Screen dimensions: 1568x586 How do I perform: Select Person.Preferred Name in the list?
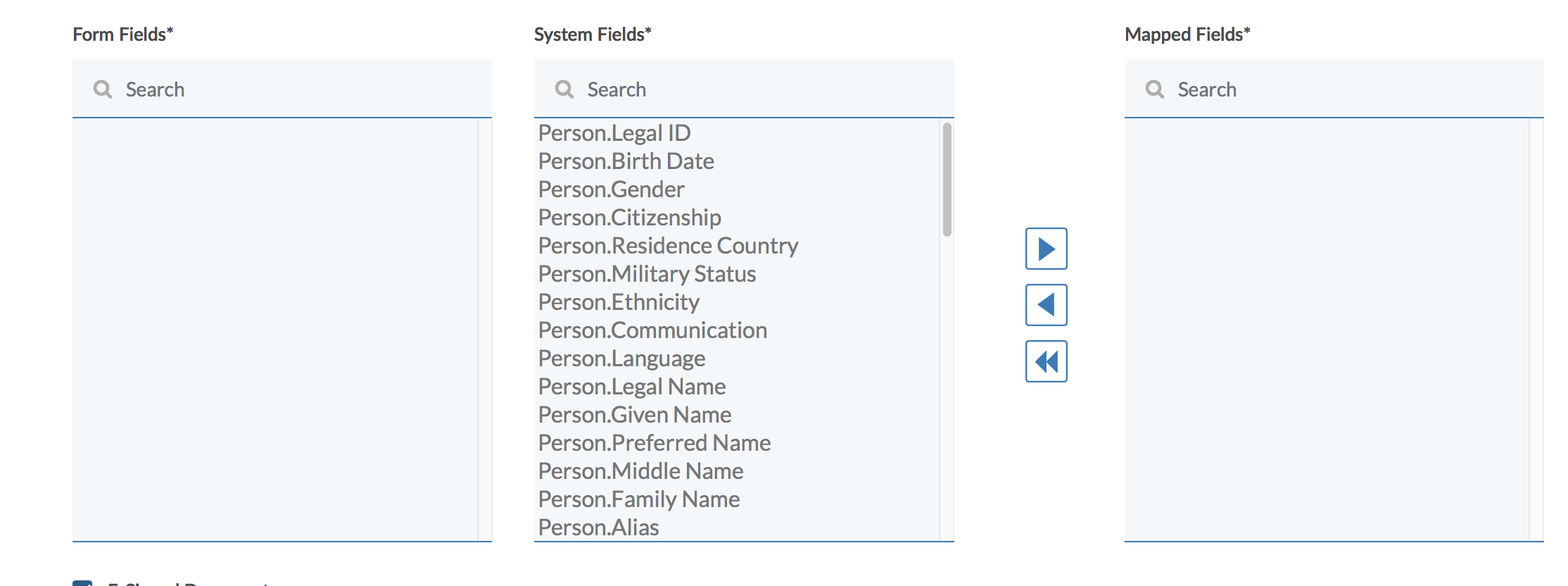point(655,443)
